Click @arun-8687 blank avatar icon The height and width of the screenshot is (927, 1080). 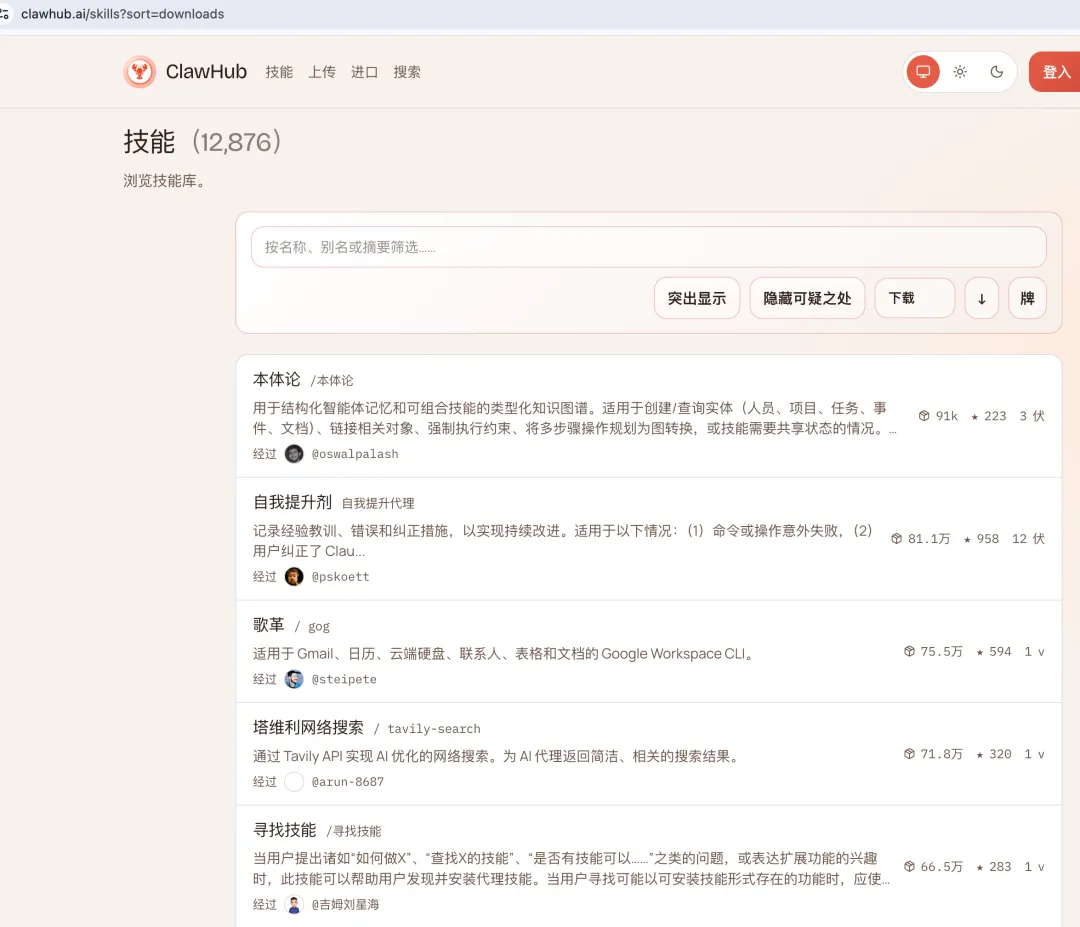coord(294,782)
